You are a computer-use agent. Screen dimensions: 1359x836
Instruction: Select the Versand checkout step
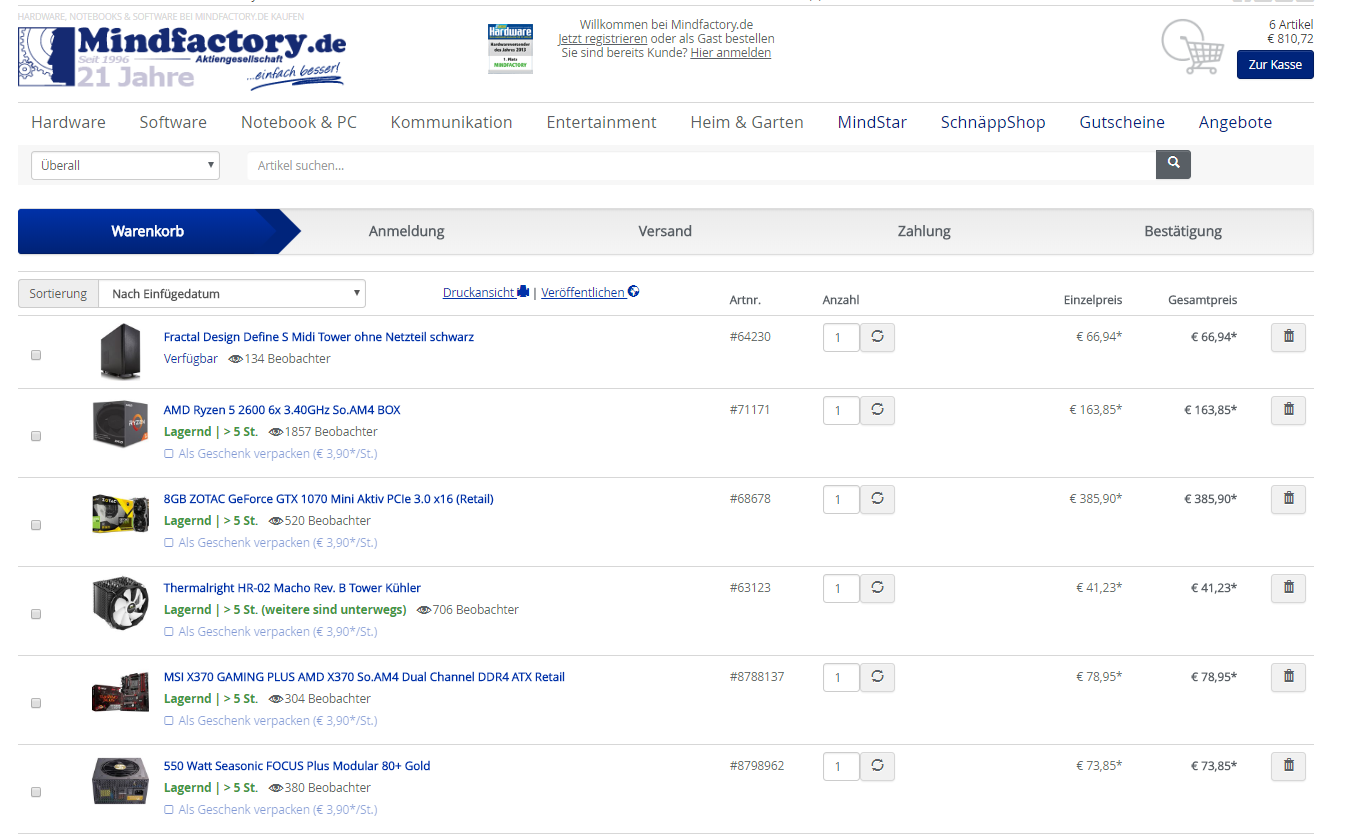click(665, 231)
